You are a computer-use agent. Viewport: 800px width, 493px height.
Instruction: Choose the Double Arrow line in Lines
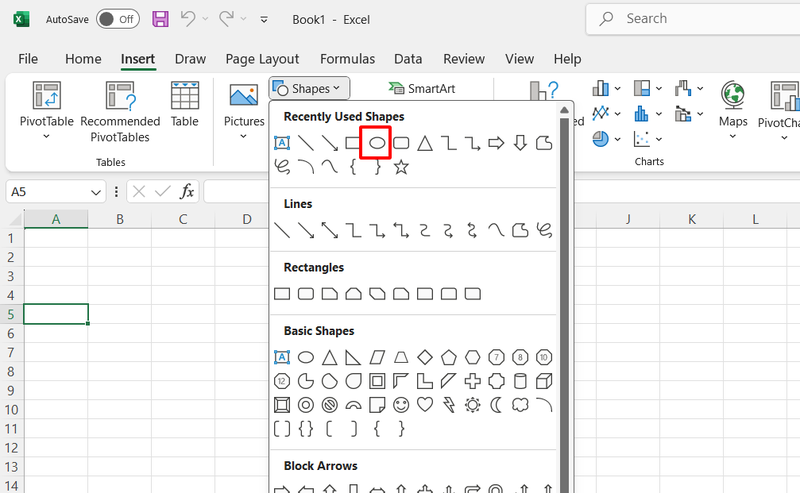(330, 230)
